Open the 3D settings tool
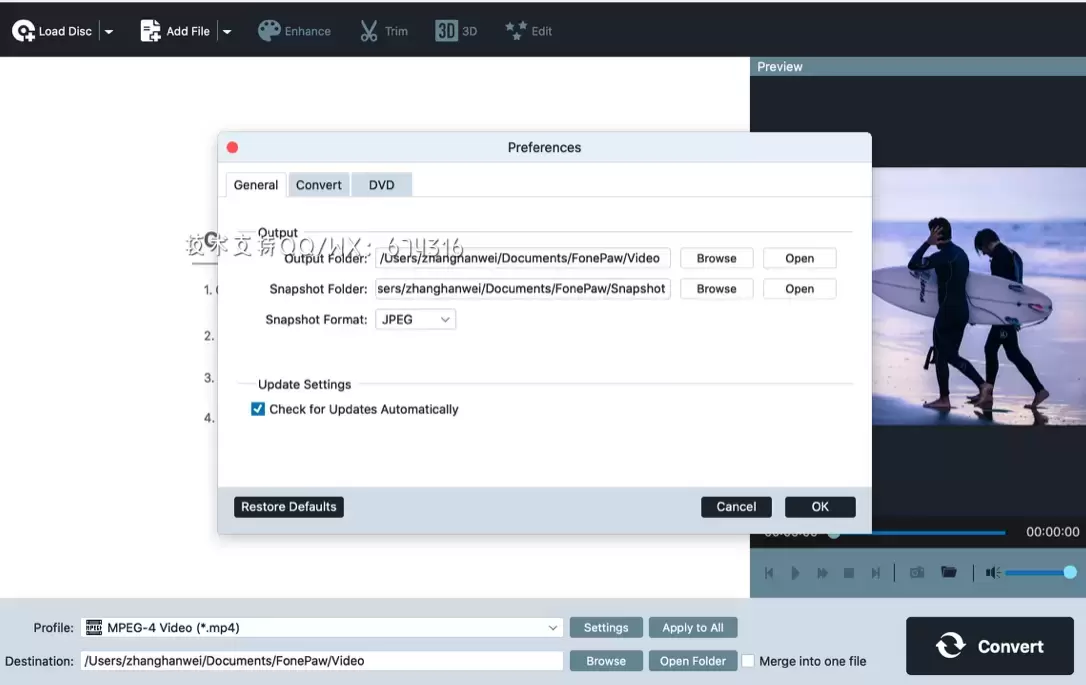 [x=446, y=31]
